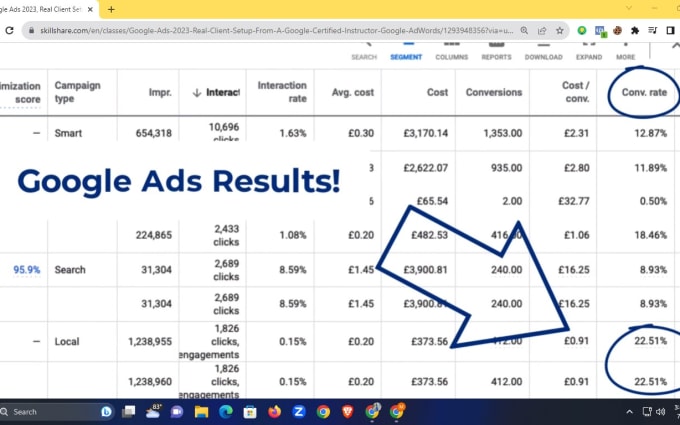
Task: Open Brave browser from the taskbar
Action: (347, 411)
